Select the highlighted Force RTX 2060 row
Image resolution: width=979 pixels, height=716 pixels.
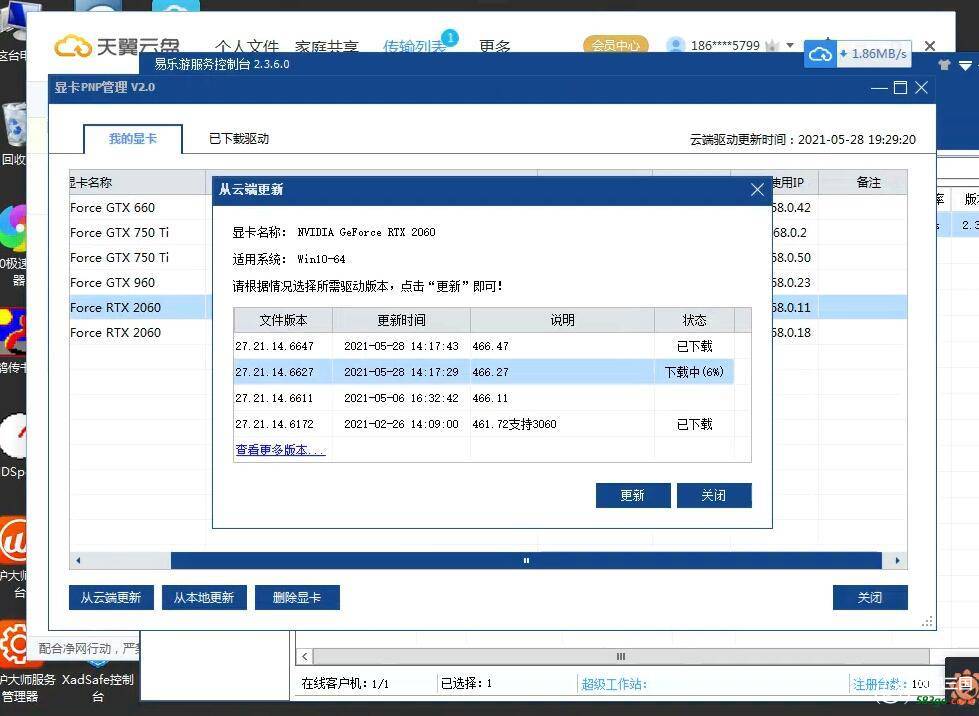(140, 307)
